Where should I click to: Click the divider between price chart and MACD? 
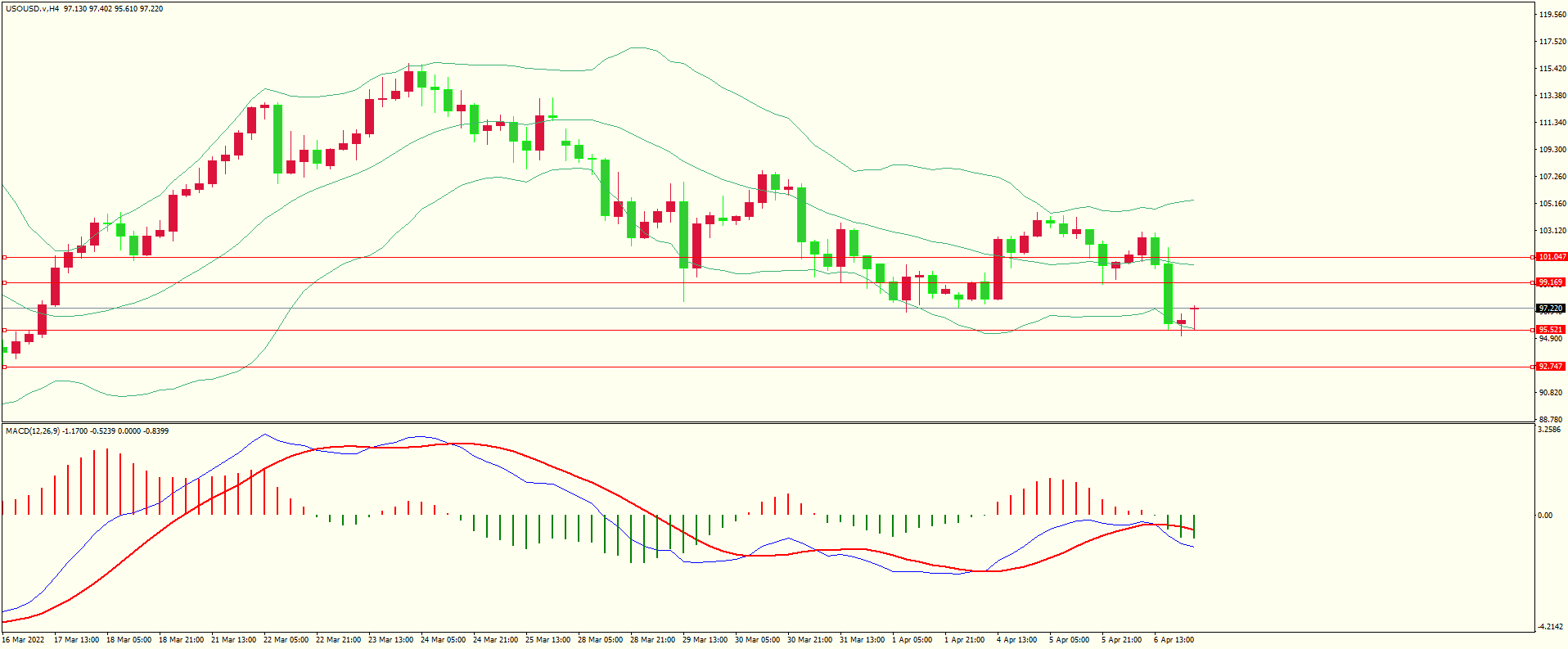pos(767,422)
